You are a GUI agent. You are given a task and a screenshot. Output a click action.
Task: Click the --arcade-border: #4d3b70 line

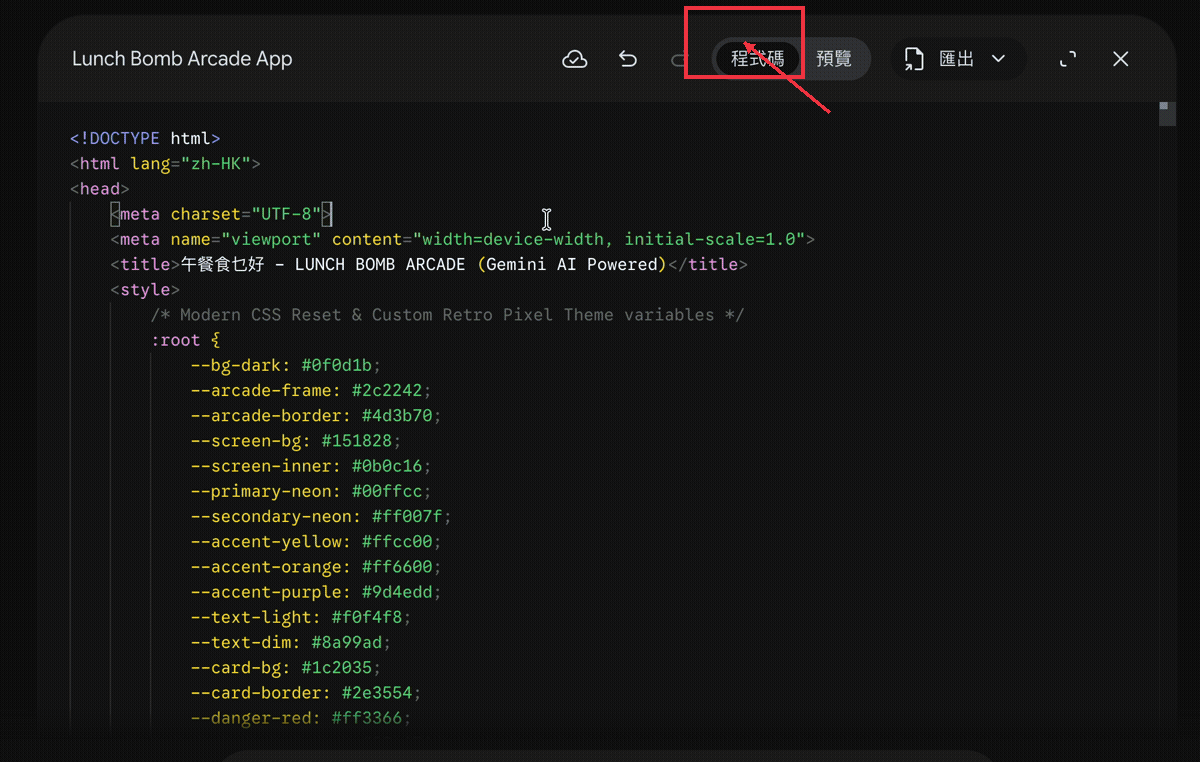coord(316,415)
